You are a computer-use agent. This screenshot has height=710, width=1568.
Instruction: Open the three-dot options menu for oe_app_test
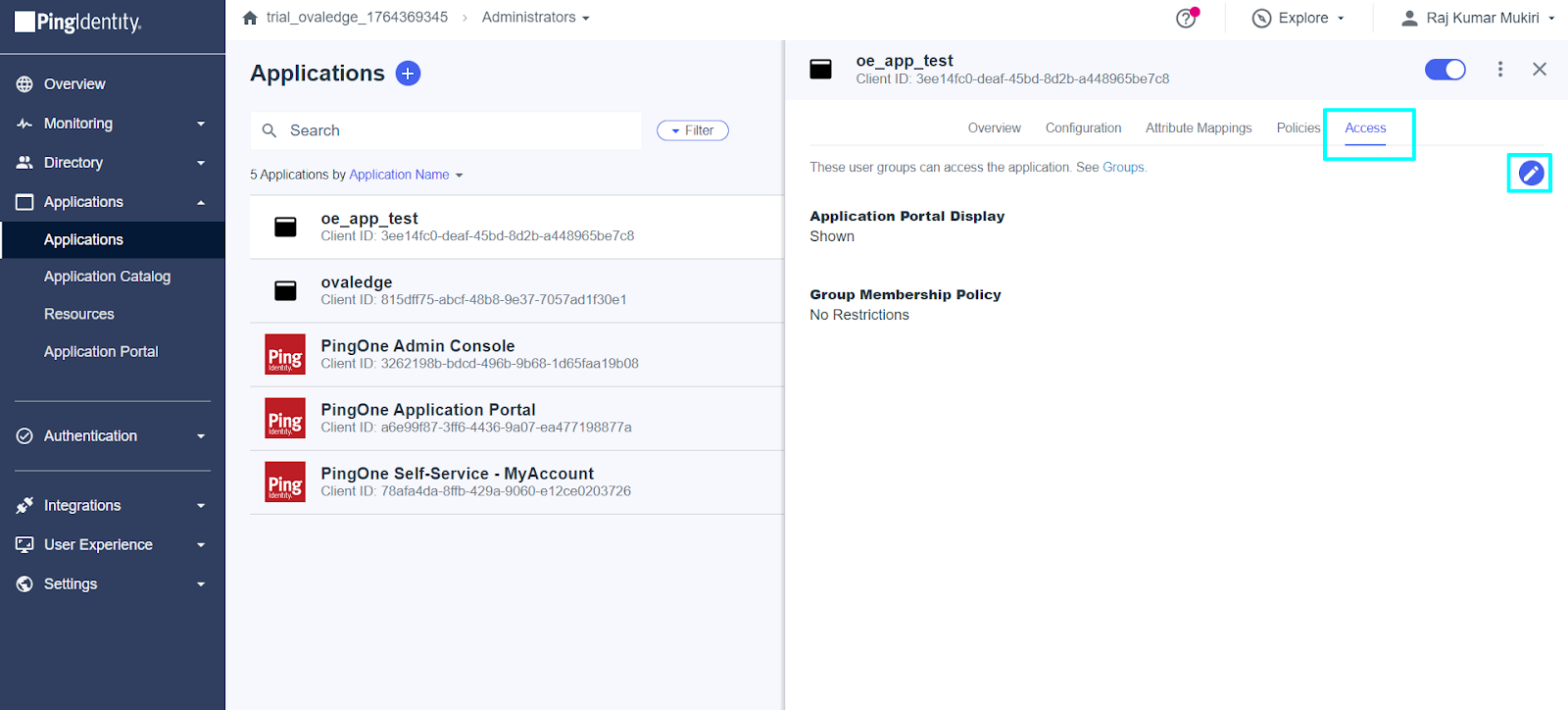pos(1500,69)
